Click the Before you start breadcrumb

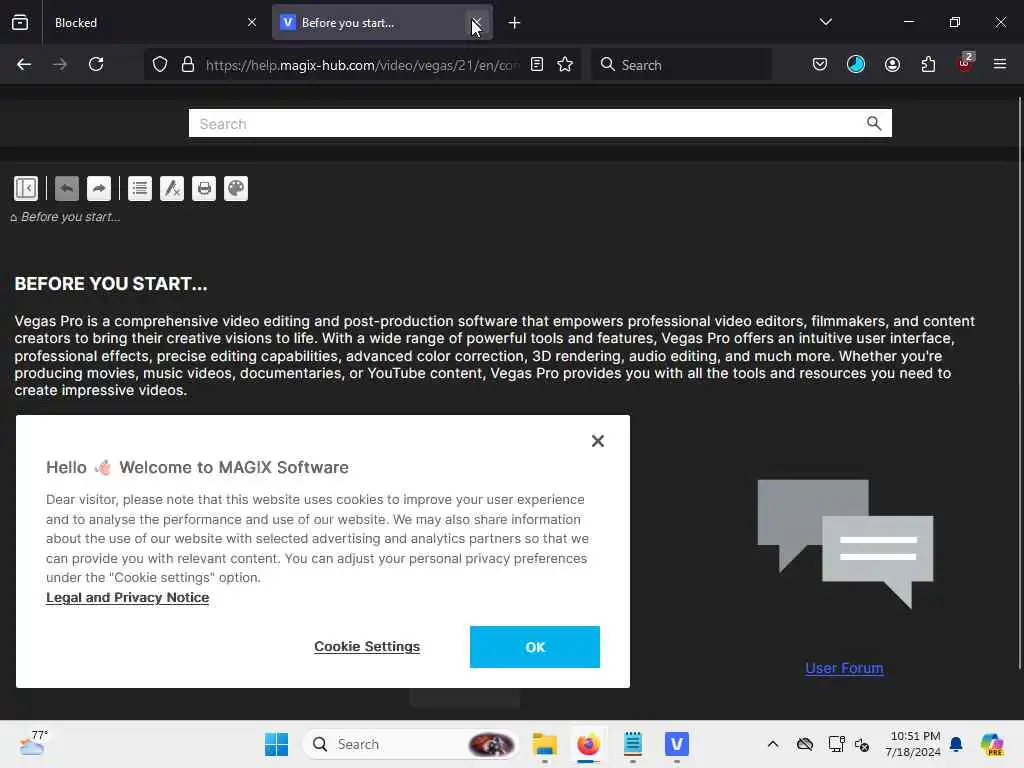pos(70,217)
